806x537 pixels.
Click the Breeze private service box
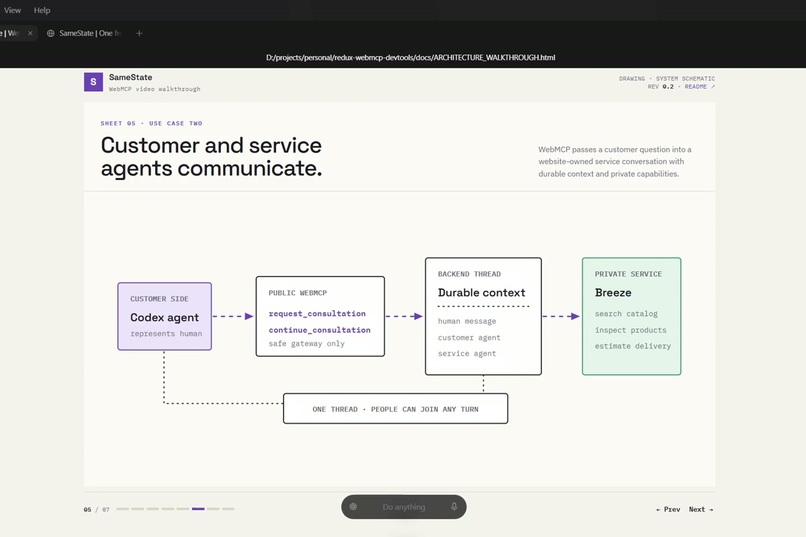coord(631,316)
